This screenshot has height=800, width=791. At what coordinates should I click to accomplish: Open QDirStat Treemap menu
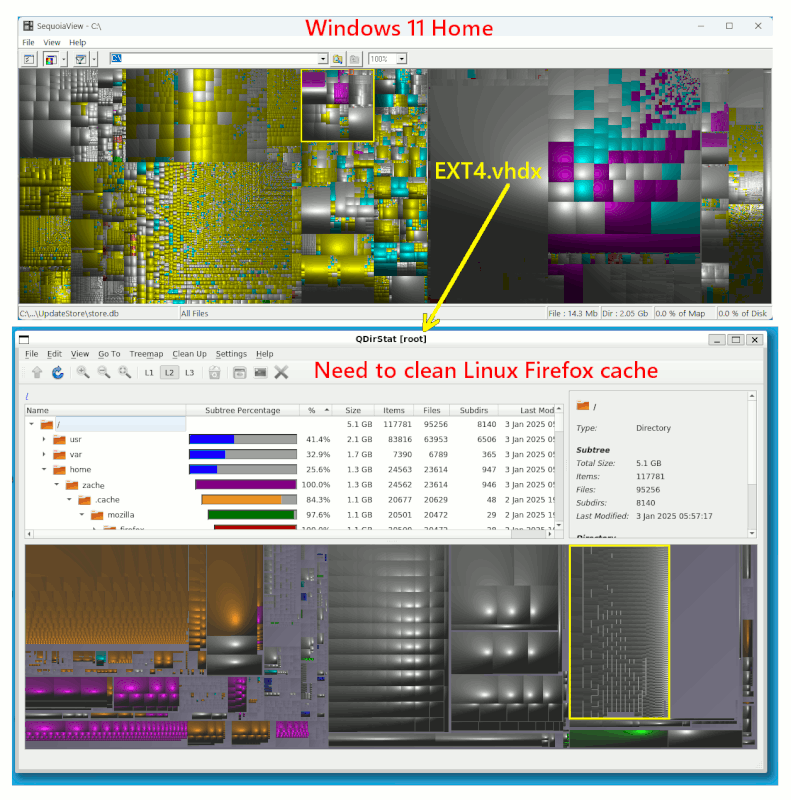pos(146,354)
